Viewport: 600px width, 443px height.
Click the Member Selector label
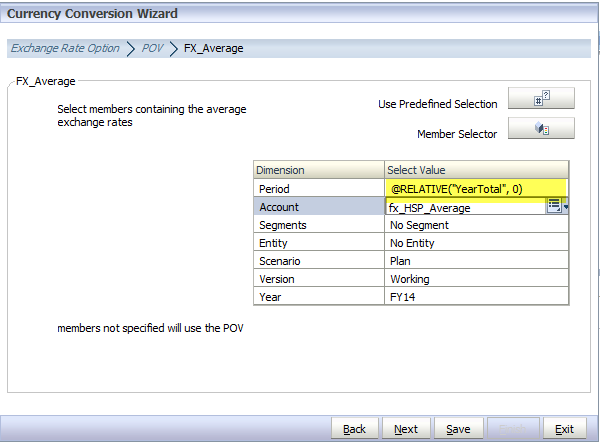457,134
